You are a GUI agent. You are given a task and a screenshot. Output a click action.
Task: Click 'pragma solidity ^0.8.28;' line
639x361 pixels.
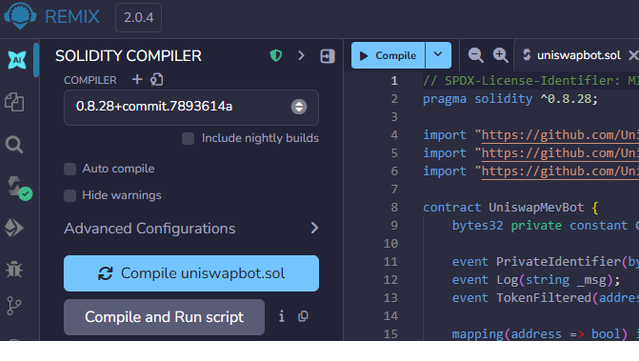coord(510,99)
